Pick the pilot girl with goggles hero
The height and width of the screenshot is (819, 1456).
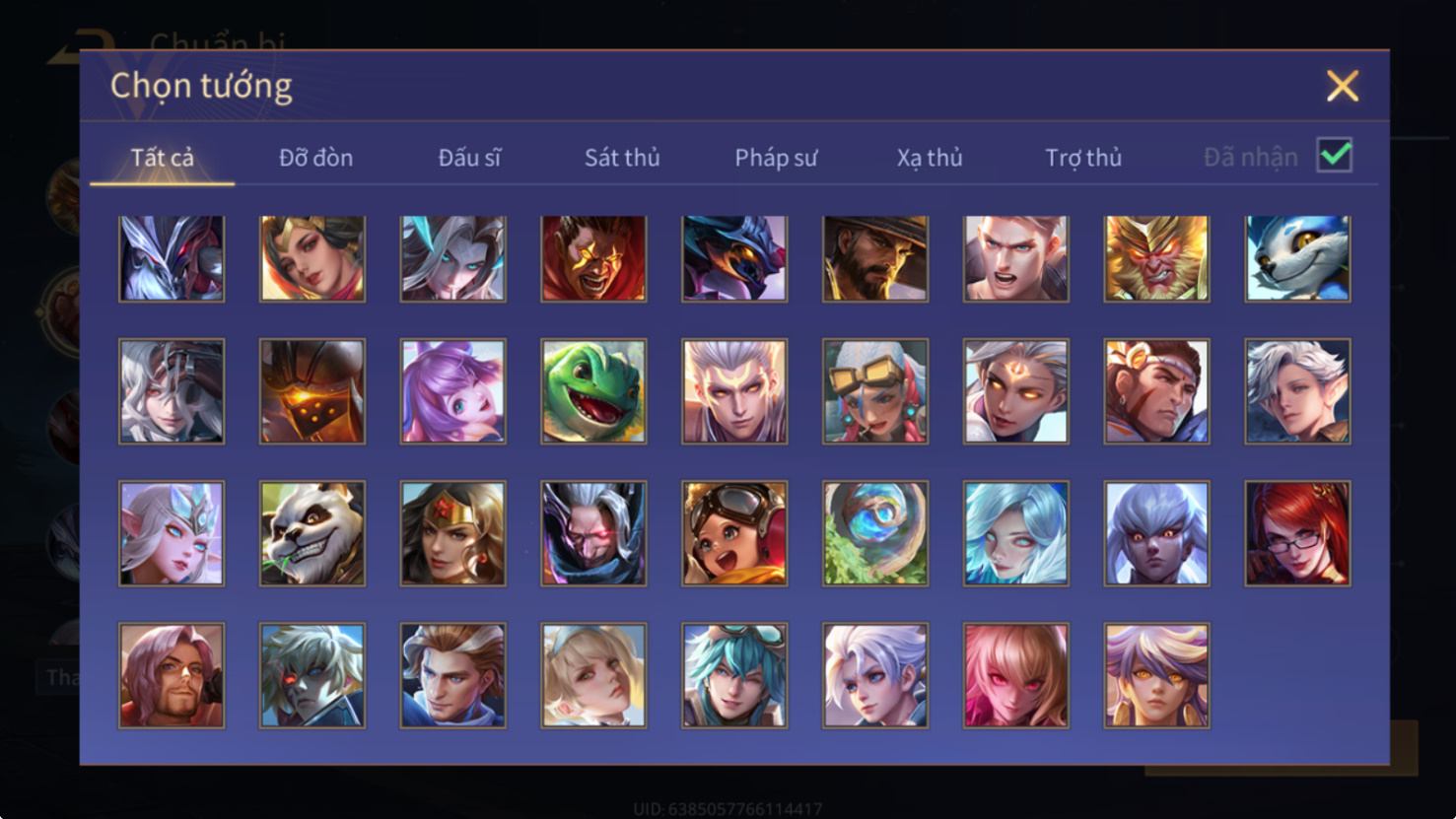coord(734,533)
